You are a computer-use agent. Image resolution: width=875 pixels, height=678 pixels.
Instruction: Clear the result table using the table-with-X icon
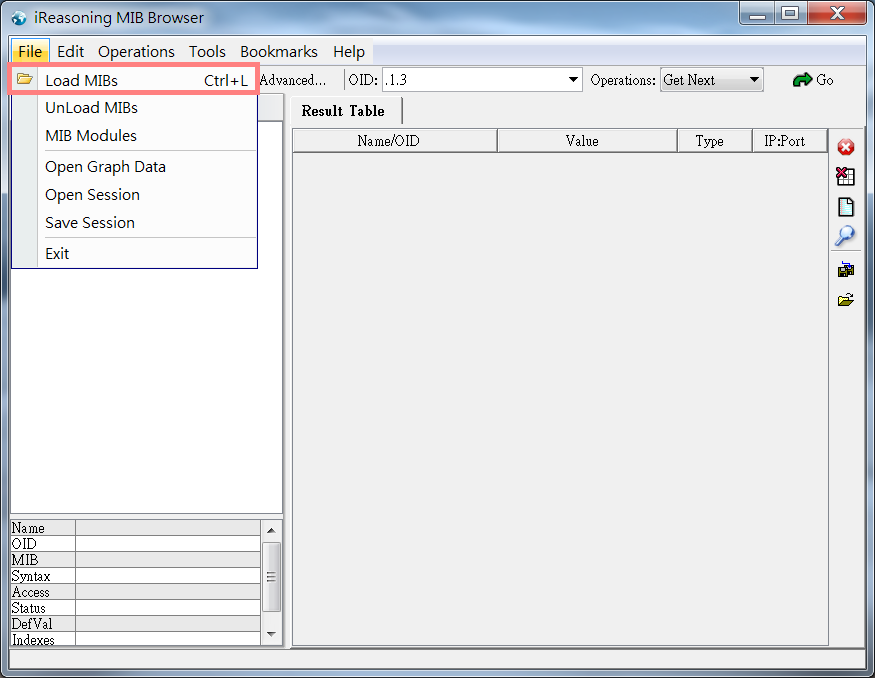point(845,176)
